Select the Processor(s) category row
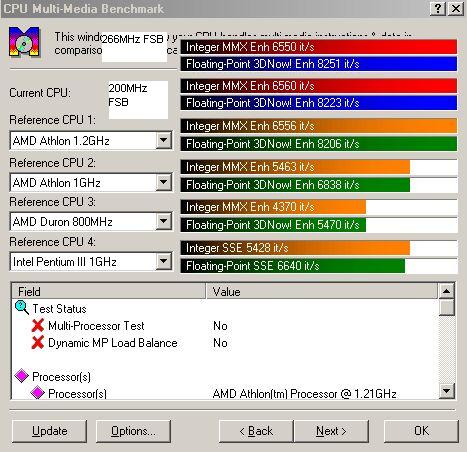 (225, 377)
